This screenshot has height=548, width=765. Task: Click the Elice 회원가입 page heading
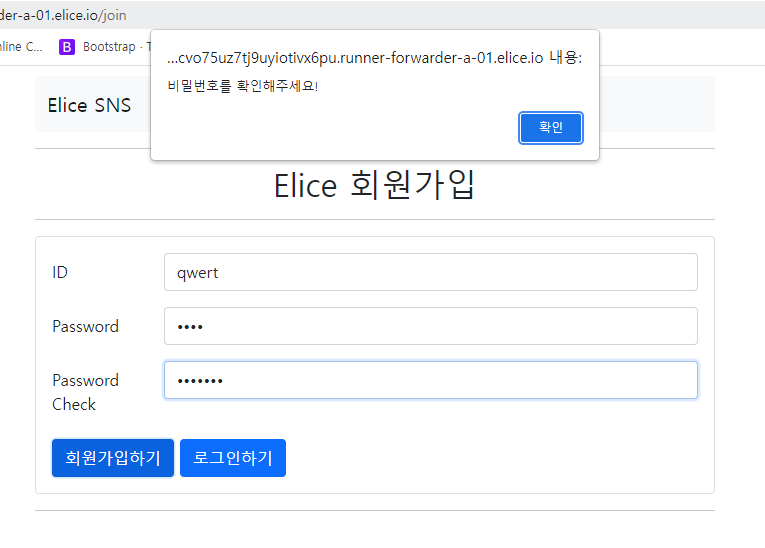tap(374, 185)
